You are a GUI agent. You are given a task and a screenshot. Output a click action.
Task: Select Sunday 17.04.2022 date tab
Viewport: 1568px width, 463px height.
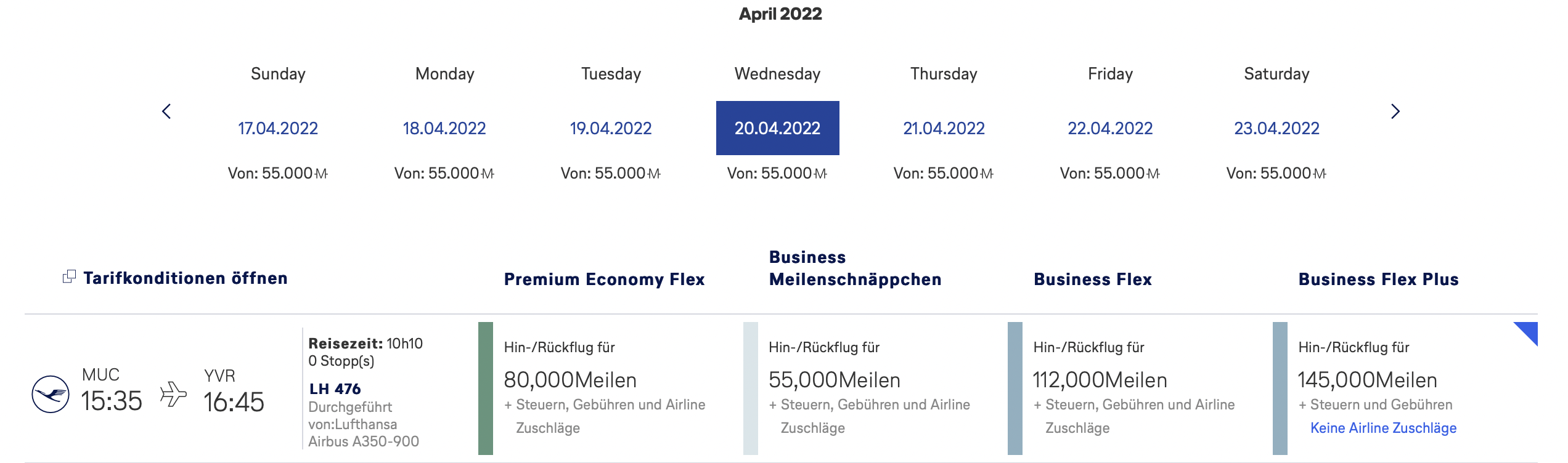point(278,128)
